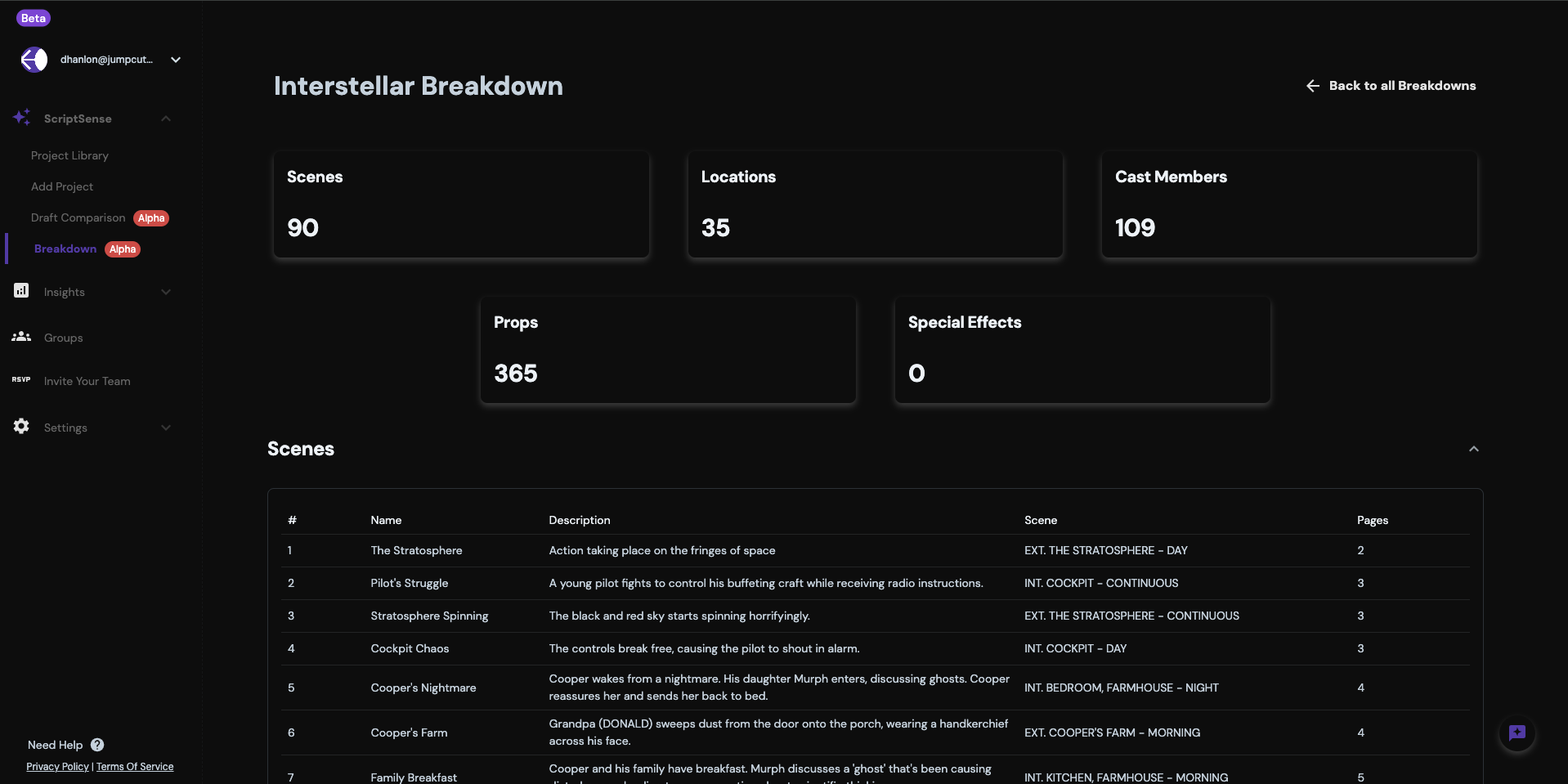Open the Terms Of Service link

pyautogui.click(x=135, y=767)
